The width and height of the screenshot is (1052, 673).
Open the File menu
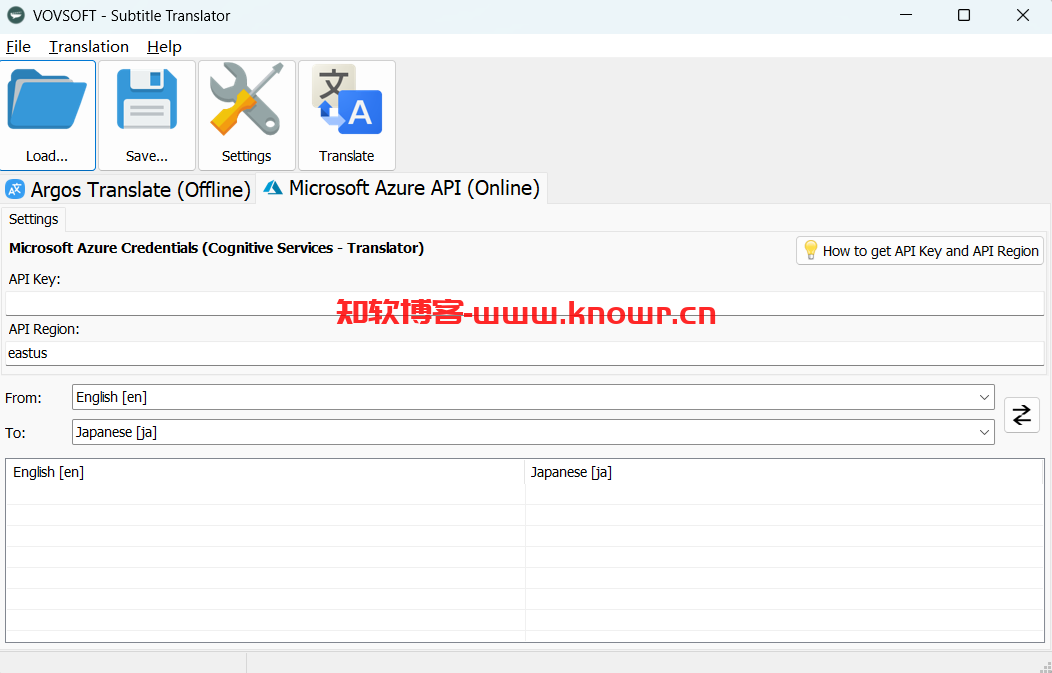coord(18,46)
